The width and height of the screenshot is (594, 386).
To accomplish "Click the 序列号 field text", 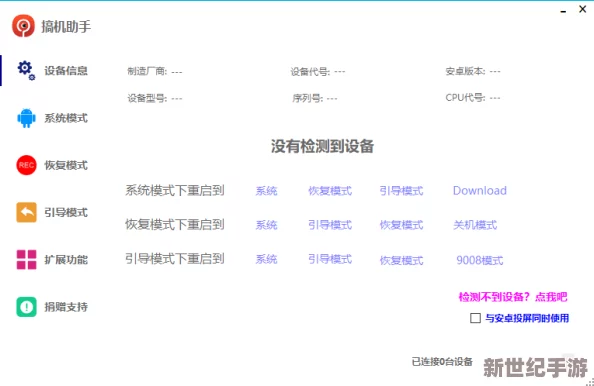I will click(314, 98).
